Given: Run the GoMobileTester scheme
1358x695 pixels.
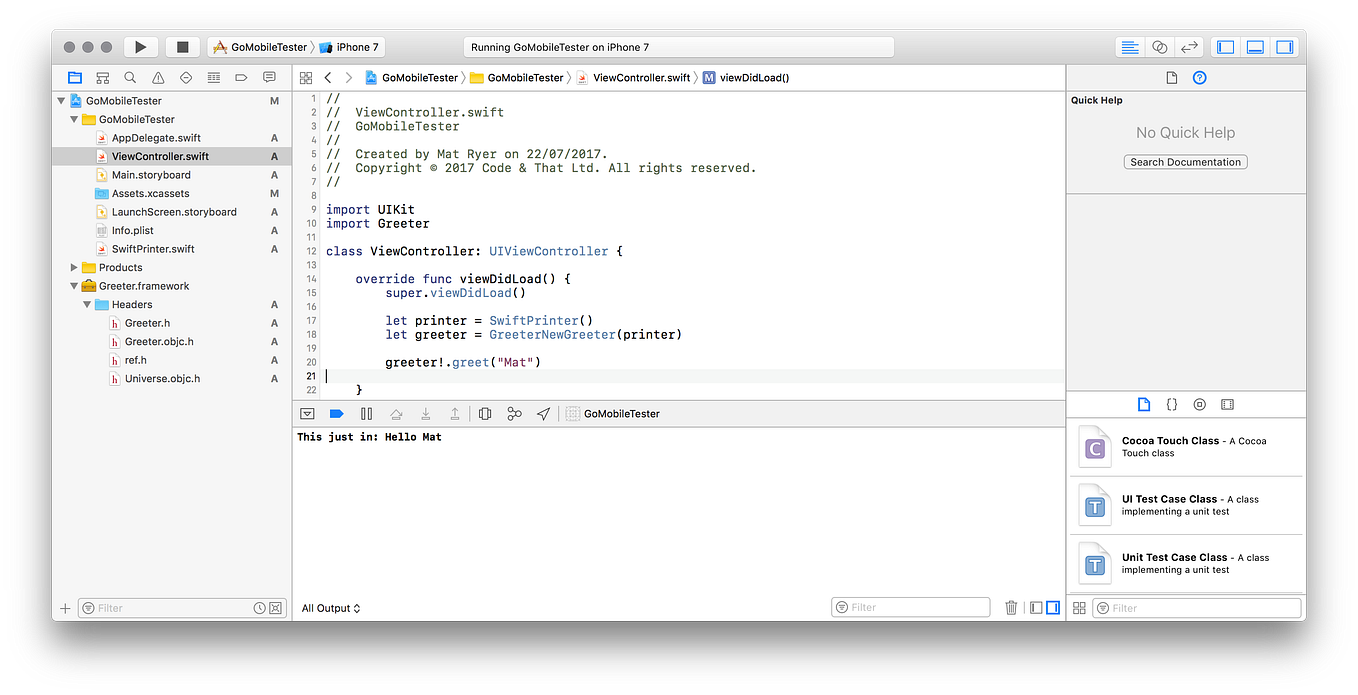Looking at the screenshot, I should pyautogui.click(x=140, y=46).
